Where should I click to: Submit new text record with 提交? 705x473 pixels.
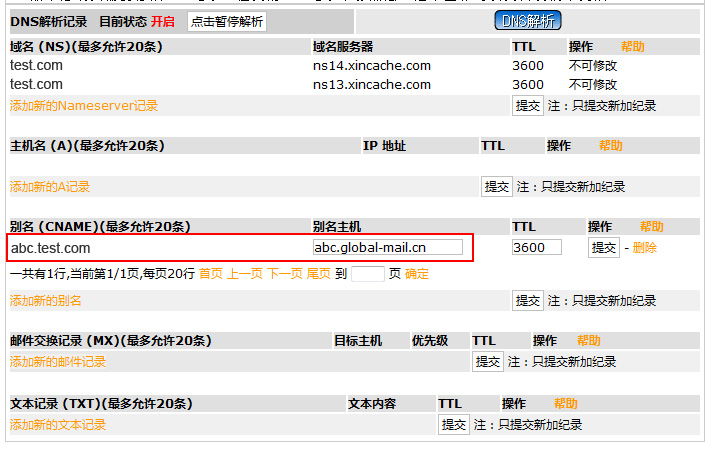[x=454, y=425]
